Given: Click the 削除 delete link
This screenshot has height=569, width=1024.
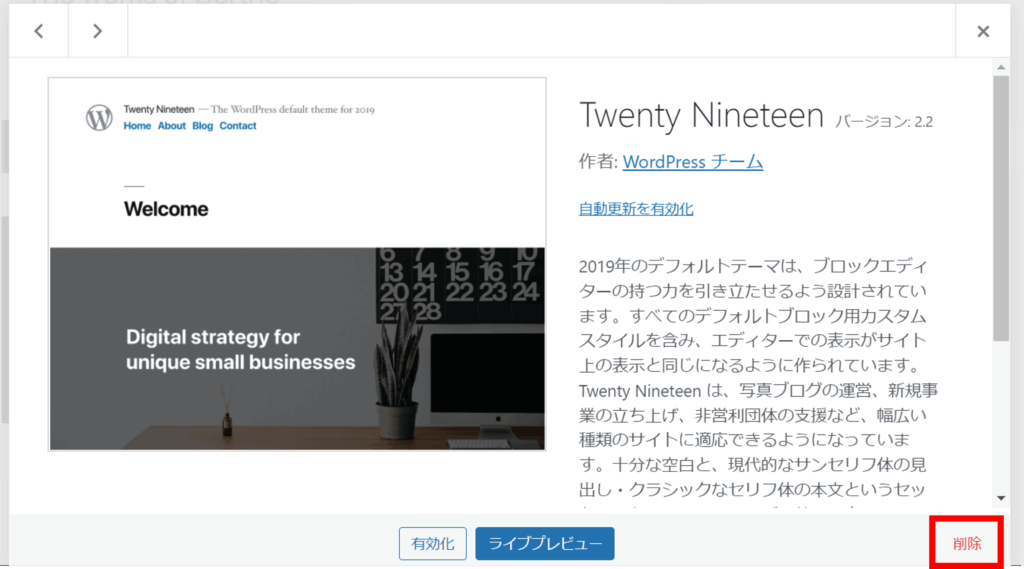Looking at the screenshot, I should click(967, 544).
